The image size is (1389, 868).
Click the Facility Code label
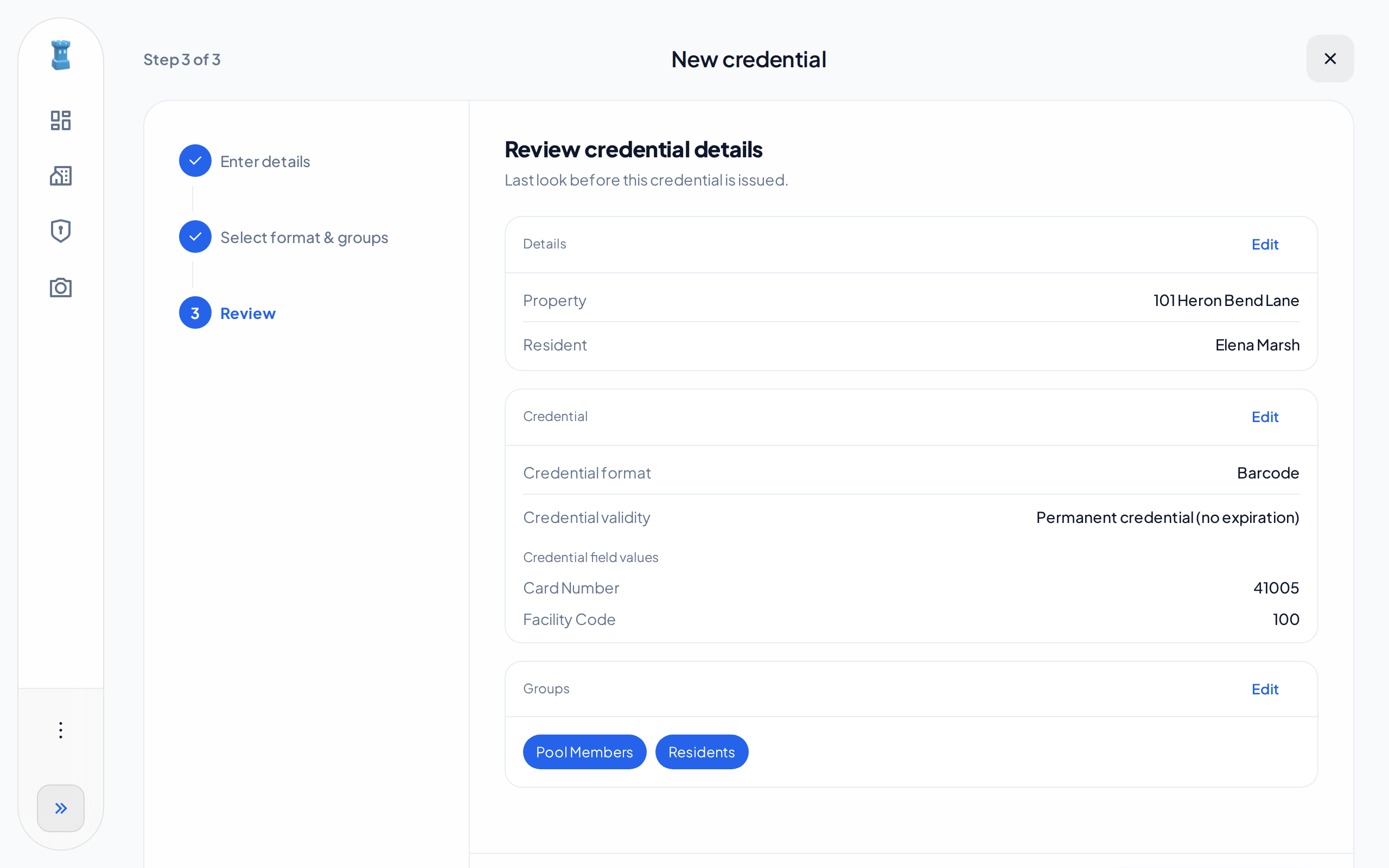tap(569, 620)
